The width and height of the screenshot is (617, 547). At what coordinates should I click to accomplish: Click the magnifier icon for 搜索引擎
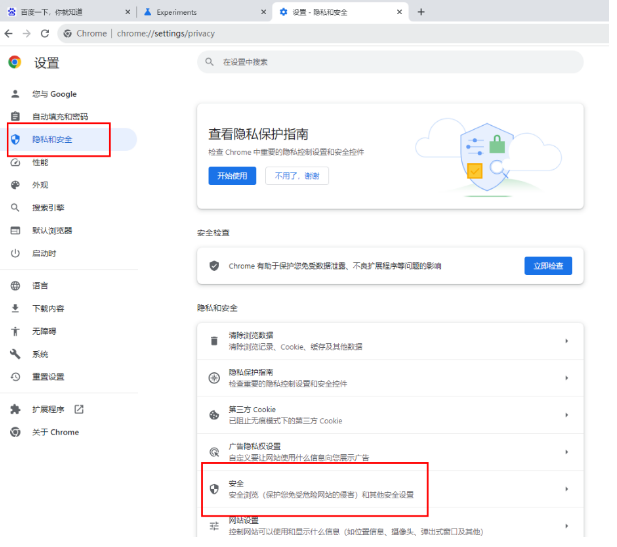coord(15,208)
